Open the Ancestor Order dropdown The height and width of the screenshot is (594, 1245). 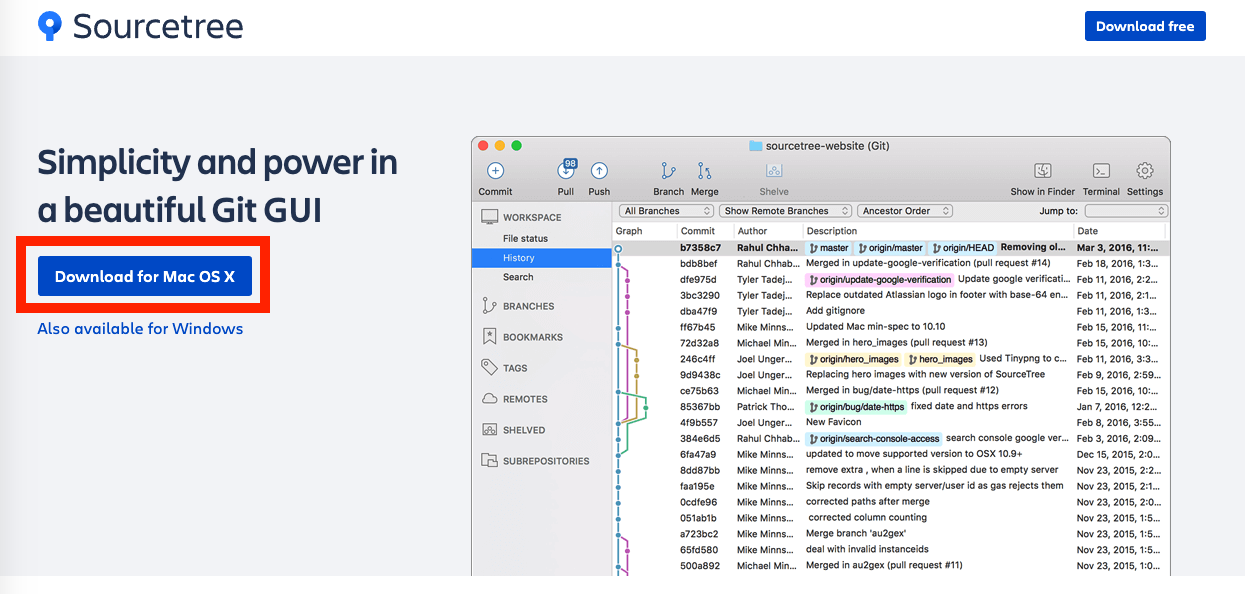coord(905,211)
